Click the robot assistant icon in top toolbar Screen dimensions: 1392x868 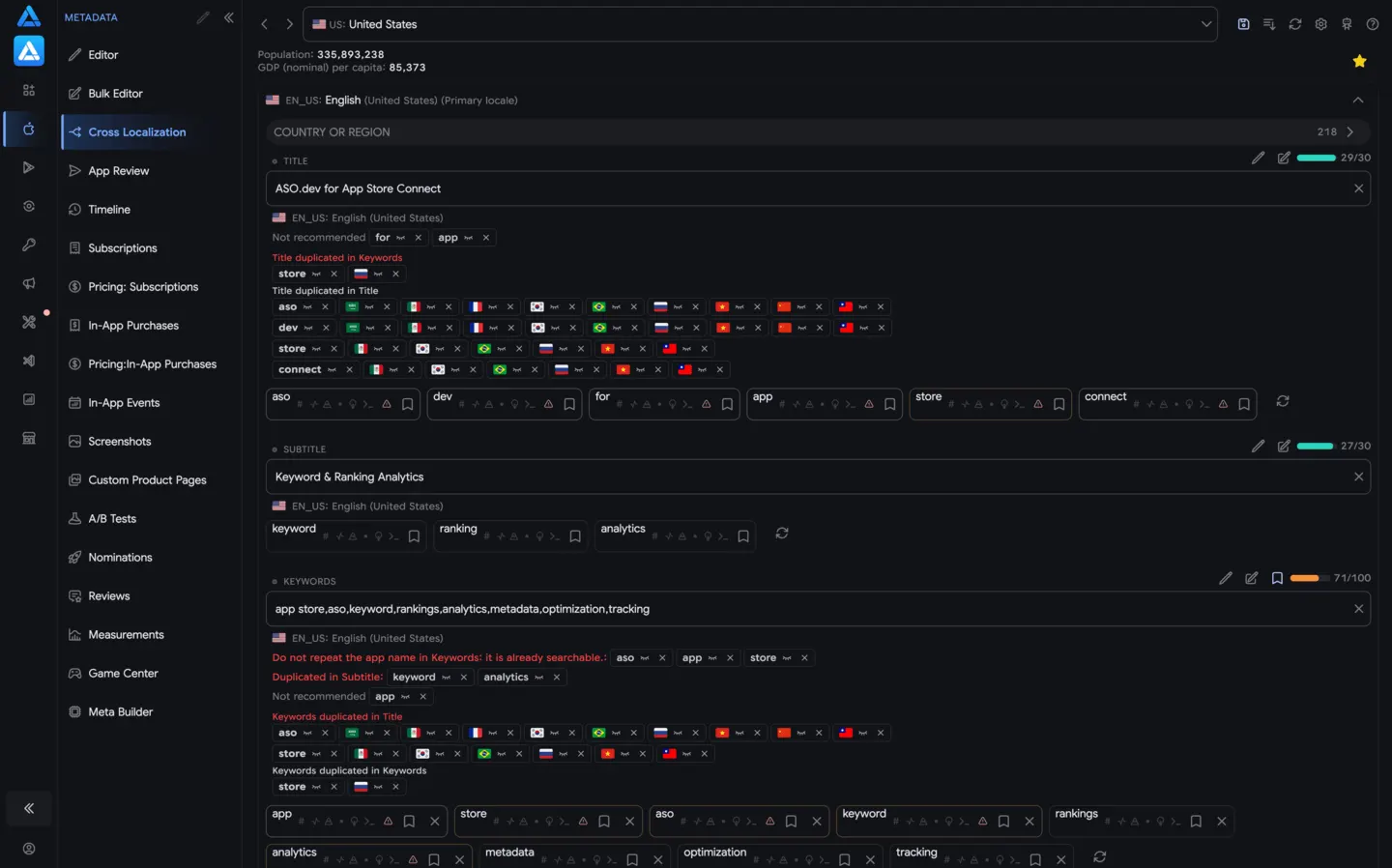coord(1347,24)
